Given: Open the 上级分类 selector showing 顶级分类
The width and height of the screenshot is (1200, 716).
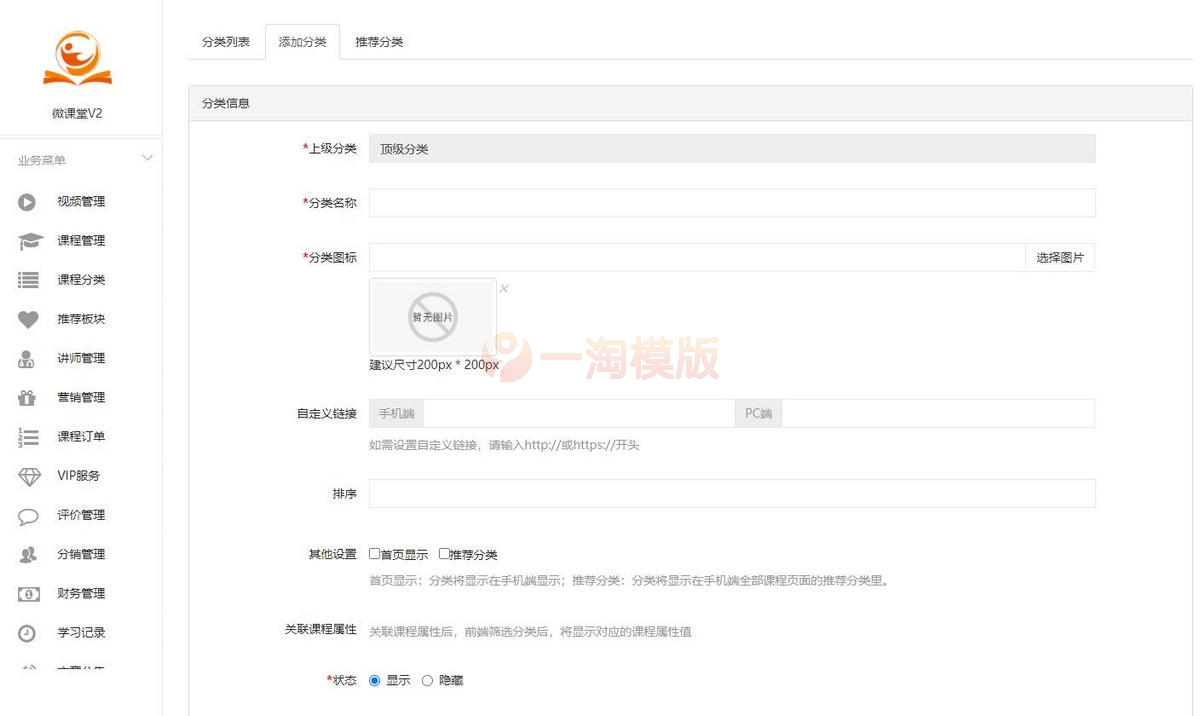Looking at the screenshot, I should pos(730,147).
